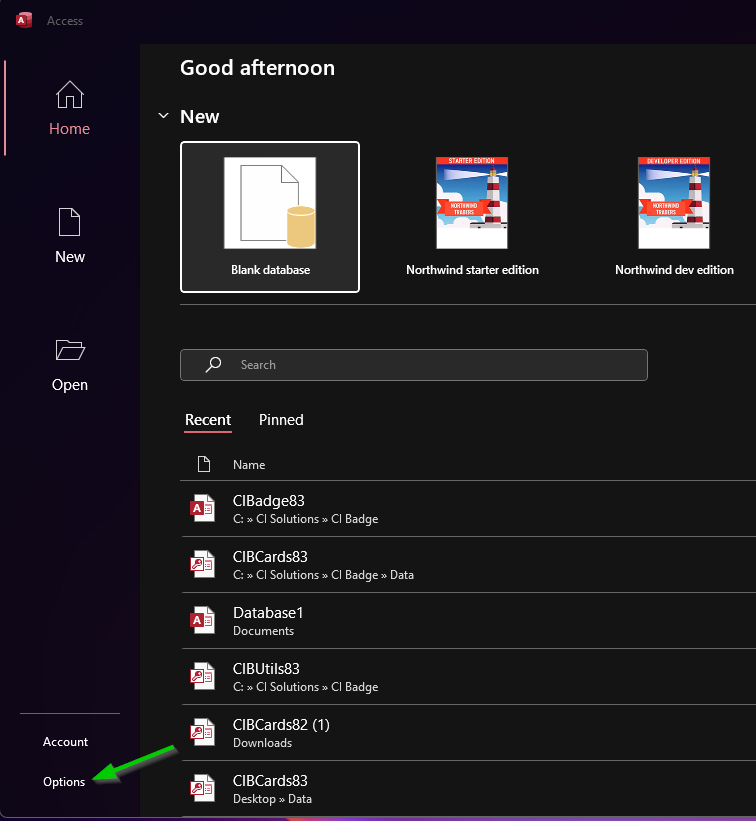Click the magnifier search icon

213,364
